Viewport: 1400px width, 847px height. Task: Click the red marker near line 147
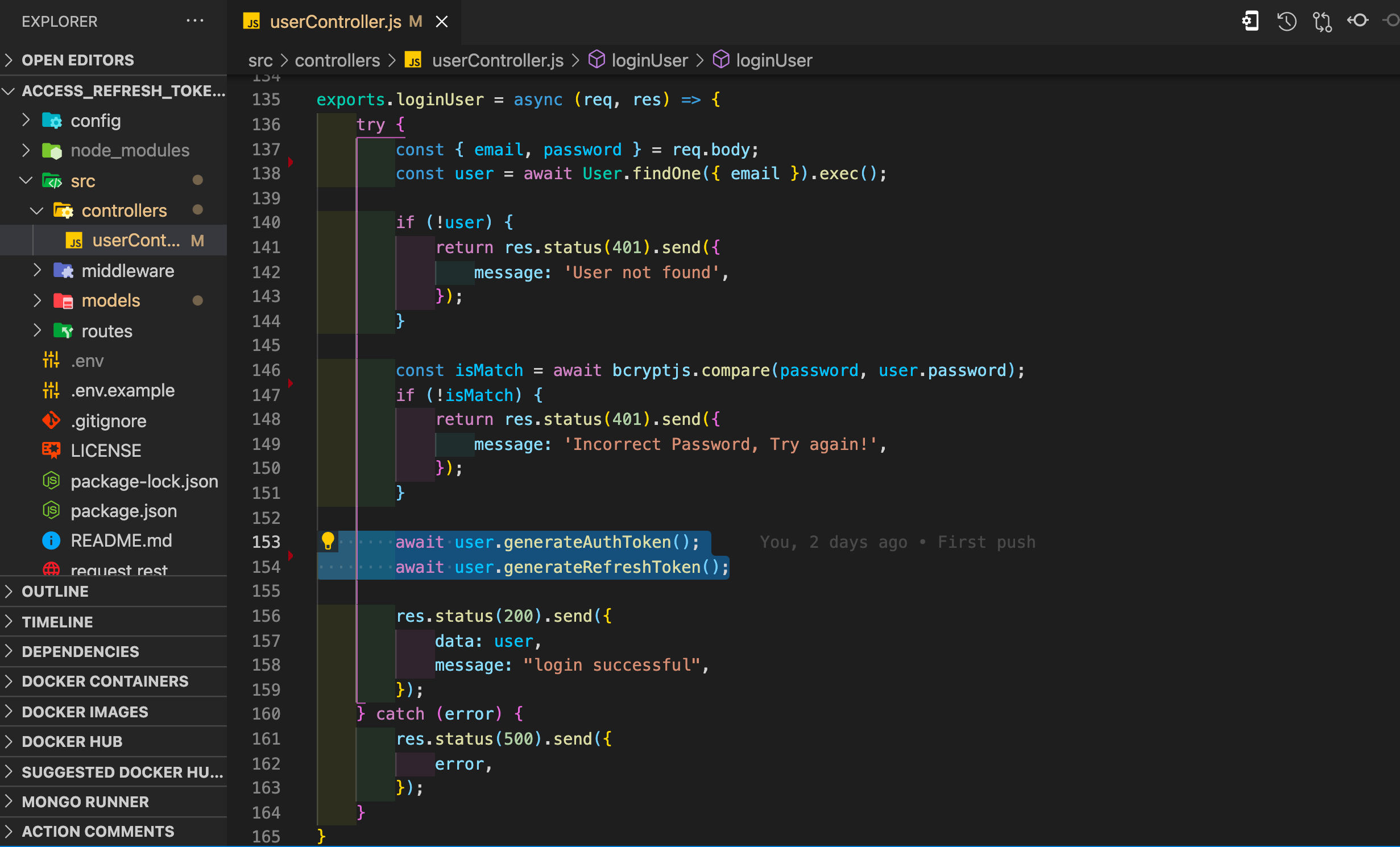(291, 383)
